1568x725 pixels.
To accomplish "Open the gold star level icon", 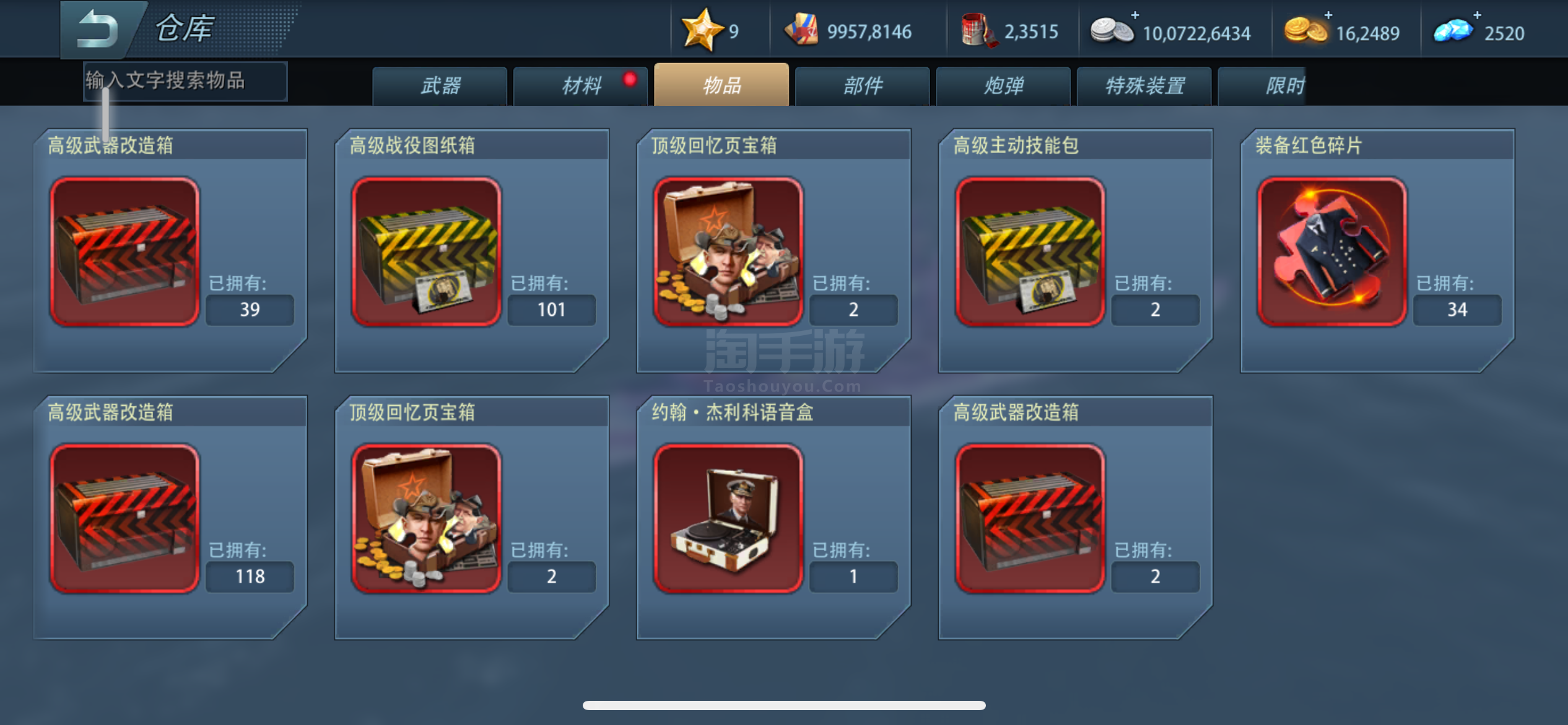I will coord(702,29).
